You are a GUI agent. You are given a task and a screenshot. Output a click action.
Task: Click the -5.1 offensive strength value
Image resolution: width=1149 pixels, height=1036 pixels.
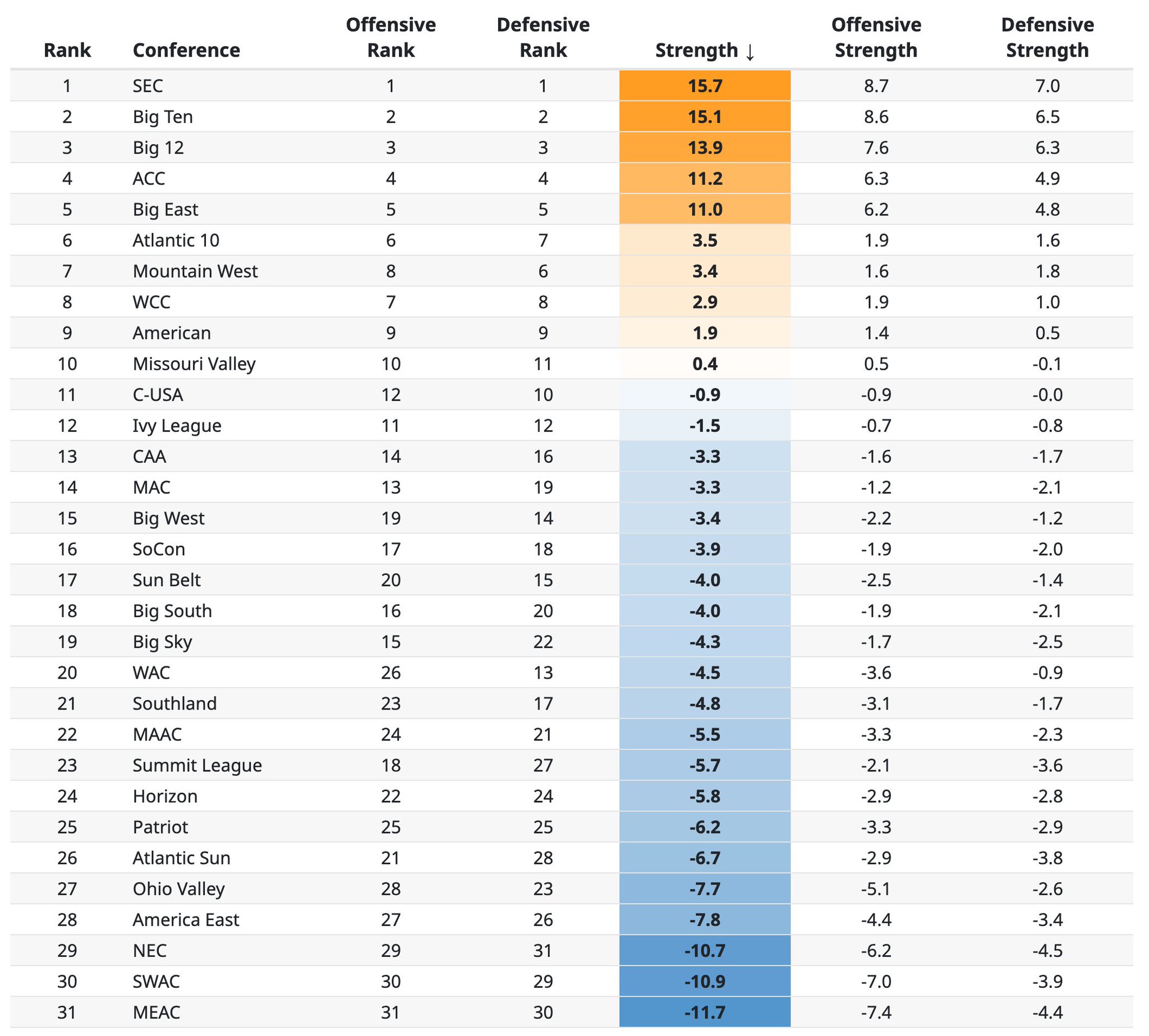pyautogui.click(x=876, y=889)
